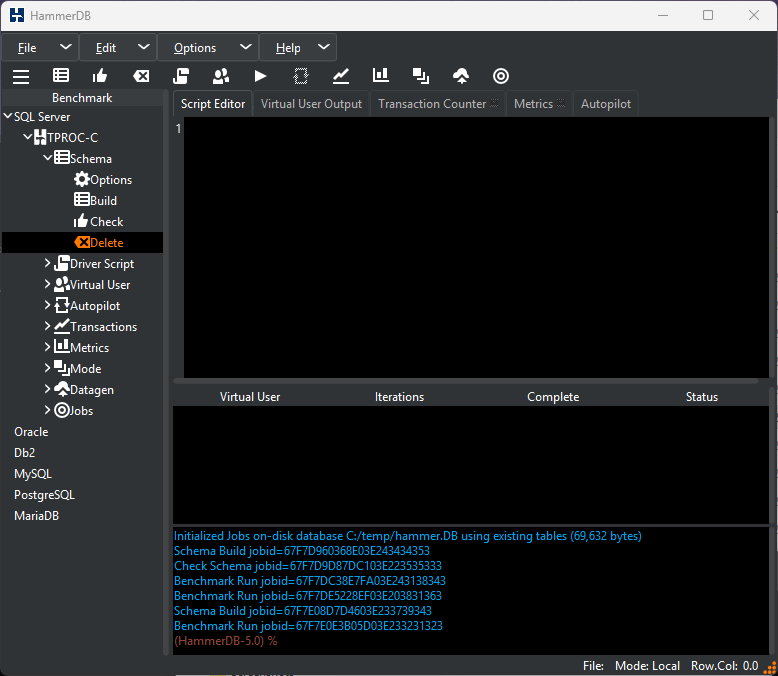Click the Autopilot icon in tree
Image resolution: width=778 pixels, height=676 pixels.
(62, 305)
